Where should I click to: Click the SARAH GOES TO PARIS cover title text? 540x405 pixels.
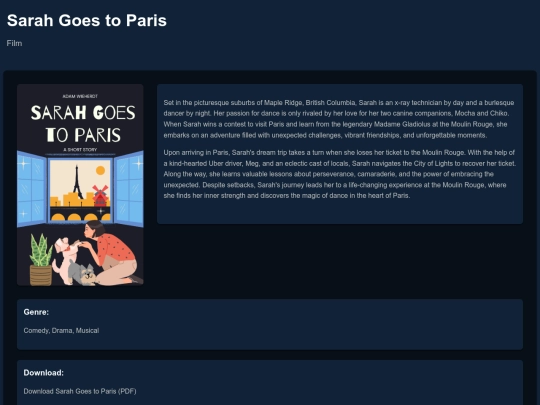tap(83, 124)
